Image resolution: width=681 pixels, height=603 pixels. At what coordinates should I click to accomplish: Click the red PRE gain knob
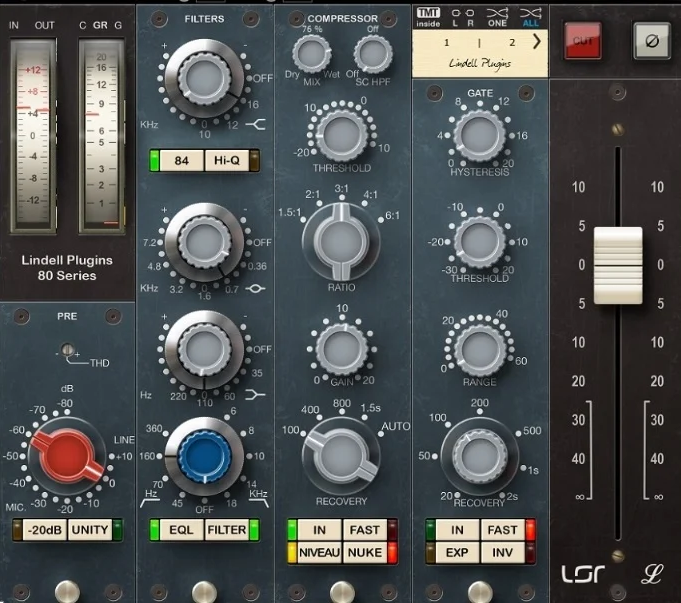(67, 456)
